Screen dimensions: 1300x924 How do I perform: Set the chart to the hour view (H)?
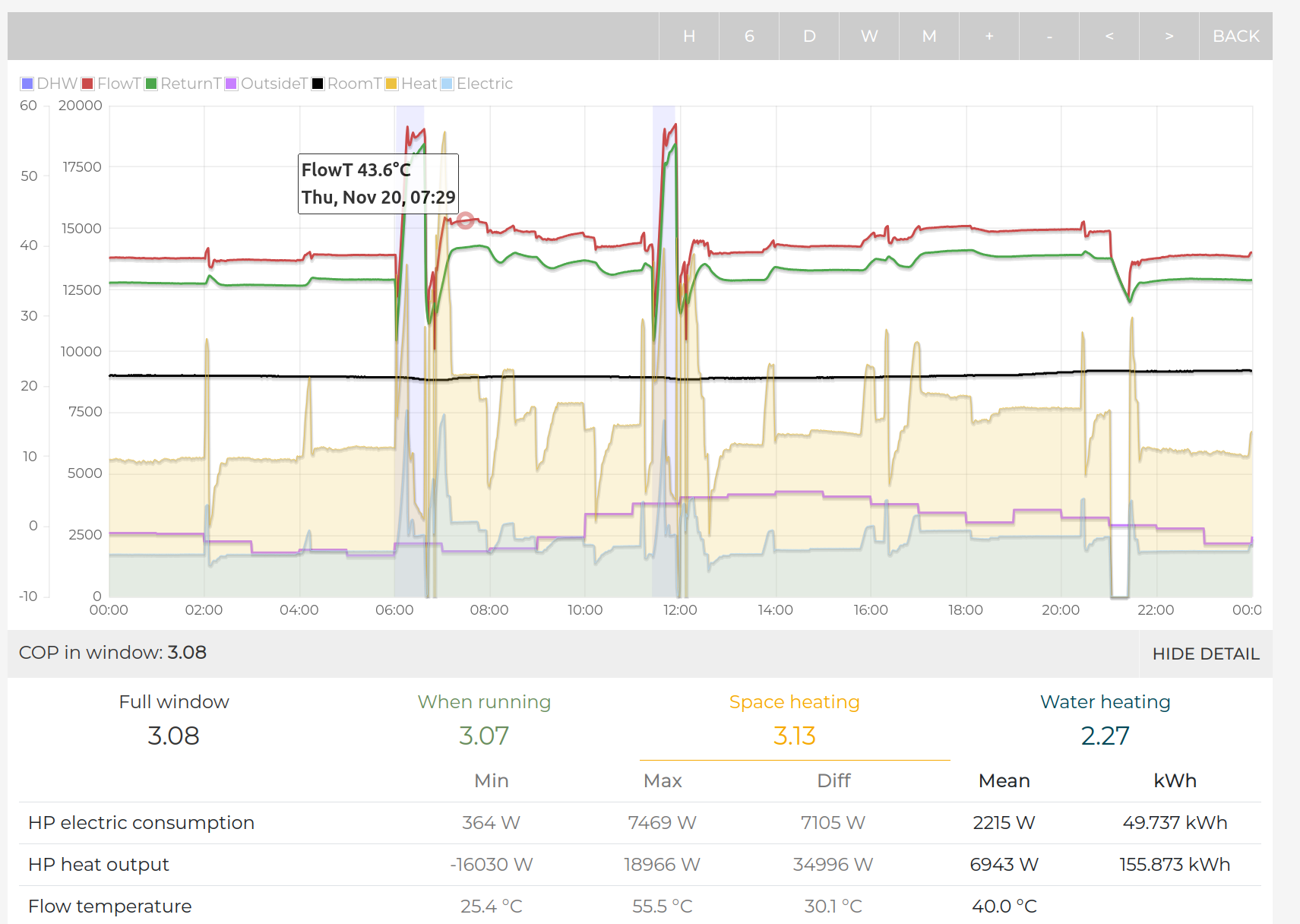(688, 36)
